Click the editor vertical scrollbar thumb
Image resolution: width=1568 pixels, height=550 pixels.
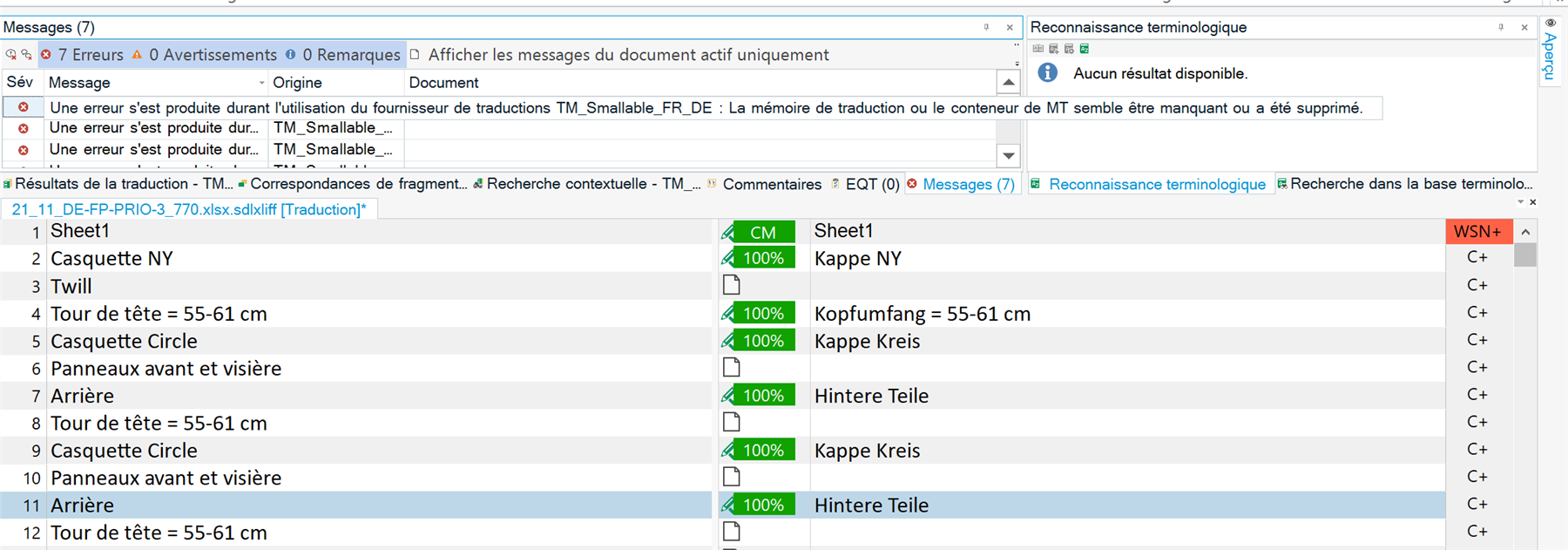pos(1525,255)
